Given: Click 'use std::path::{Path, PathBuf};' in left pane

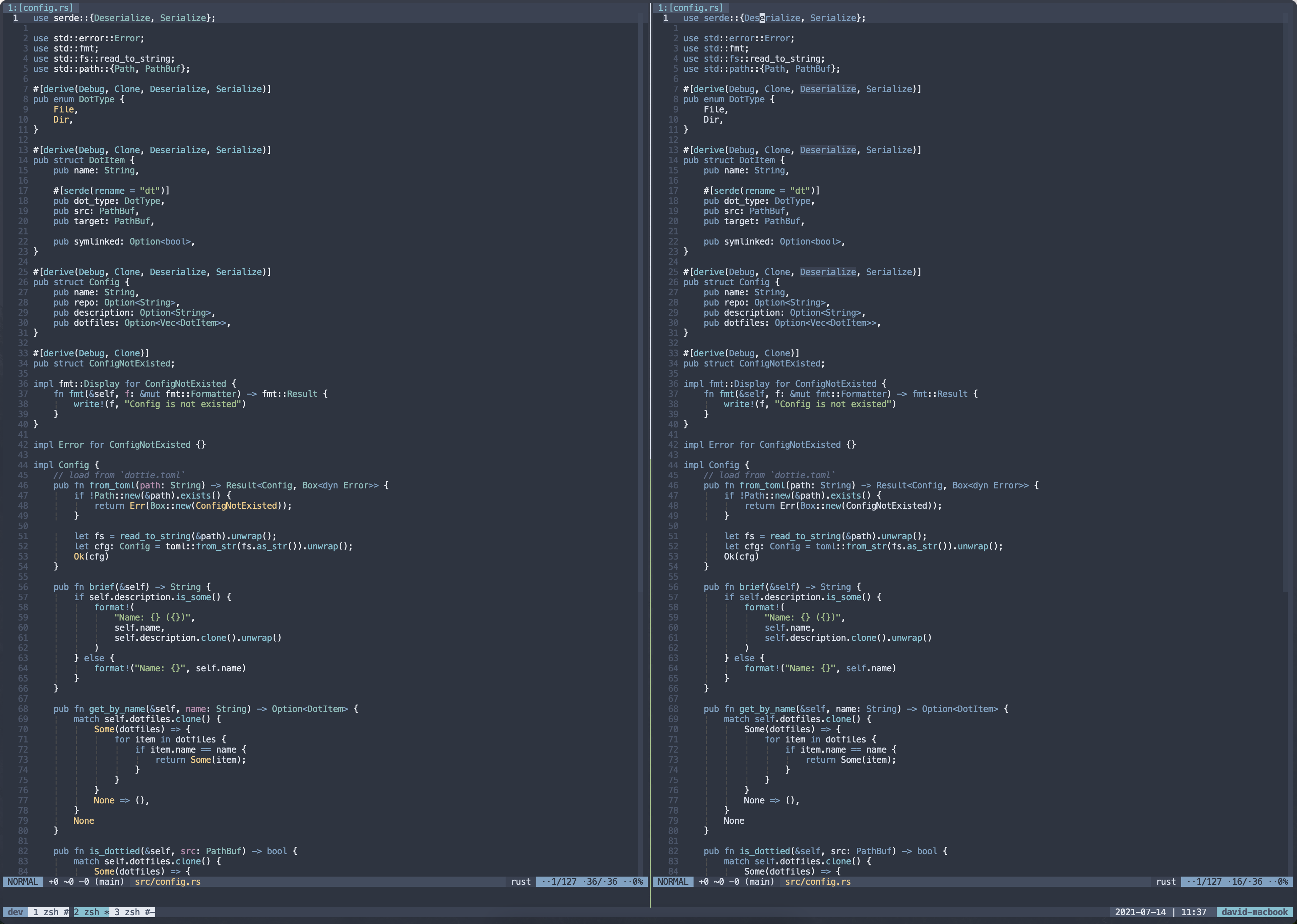Looking at the screenshot, I should coord(111,69).
